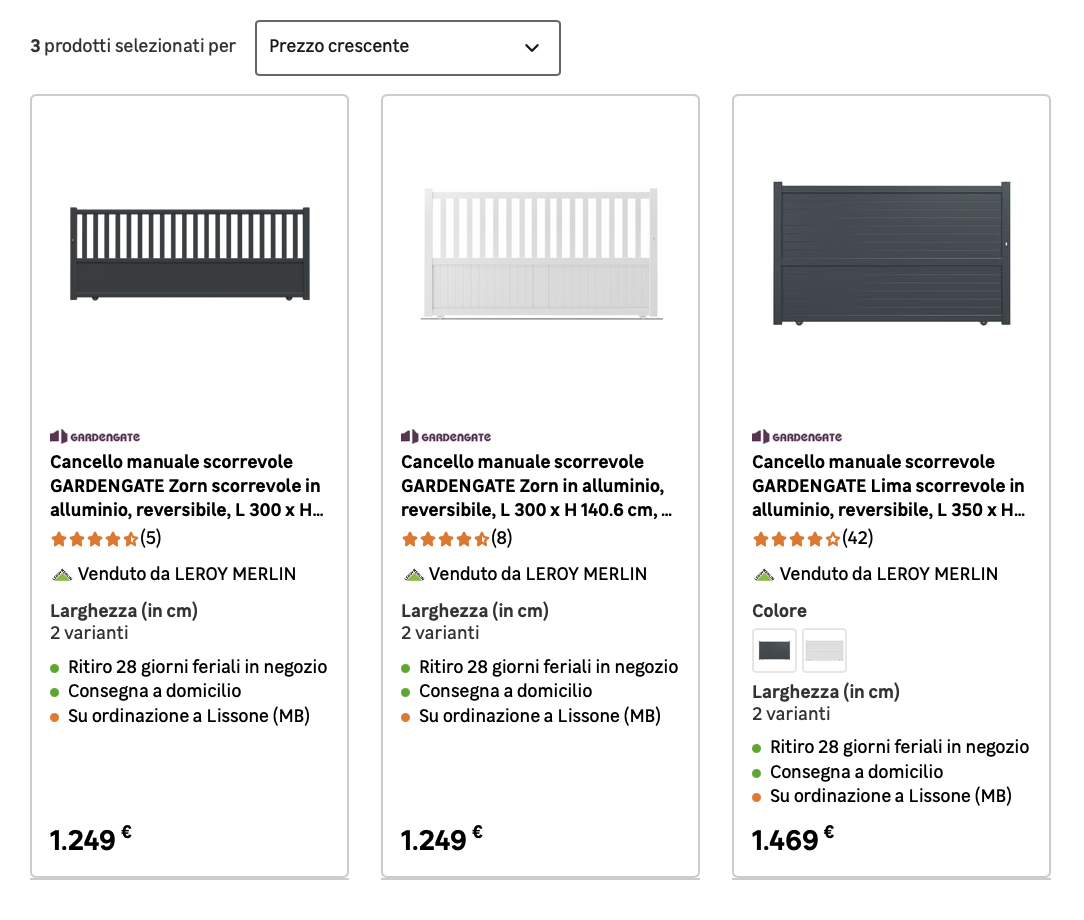Viewport: 1084px width, 920px height.
Task: Click the sort dropdown chevron arrow
Action: coord(532,48)
